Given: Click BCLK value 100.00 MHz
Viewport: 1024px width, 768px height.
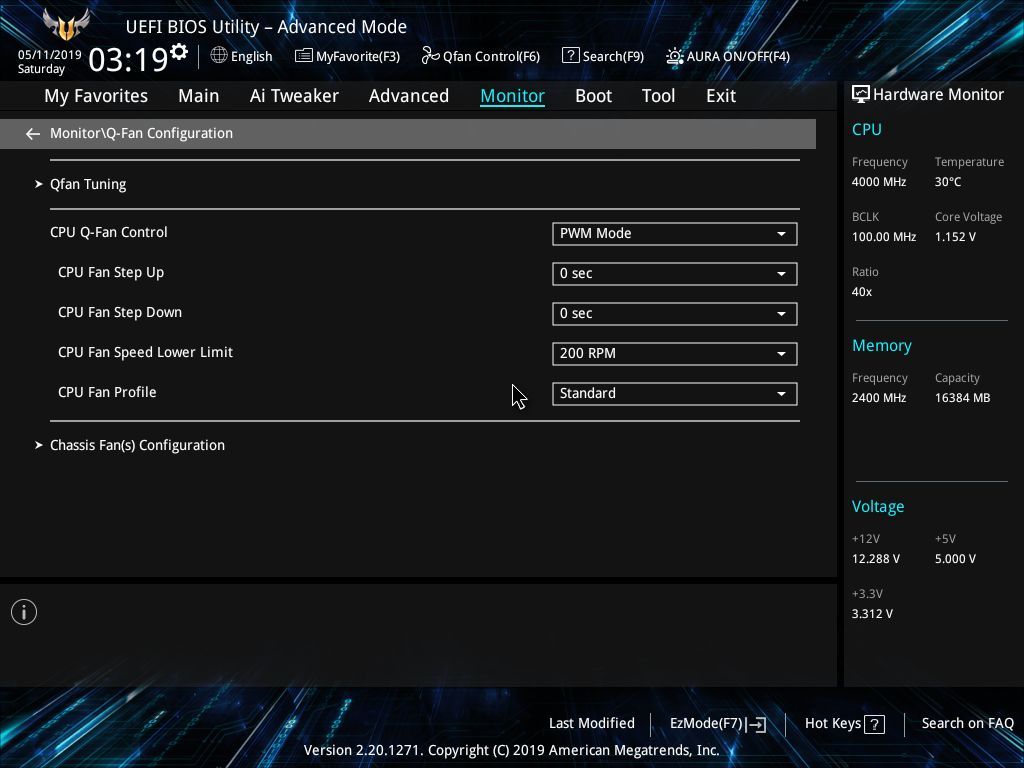Looking at the screenshot, I should tap(884, 237).
